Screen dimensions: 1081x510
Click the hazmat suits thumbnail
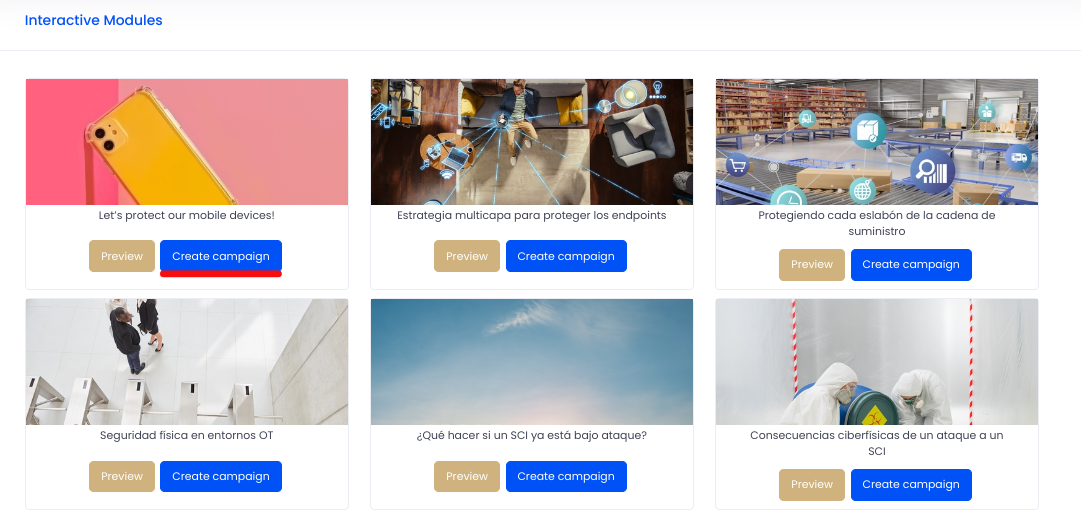(x=877, y=362)
